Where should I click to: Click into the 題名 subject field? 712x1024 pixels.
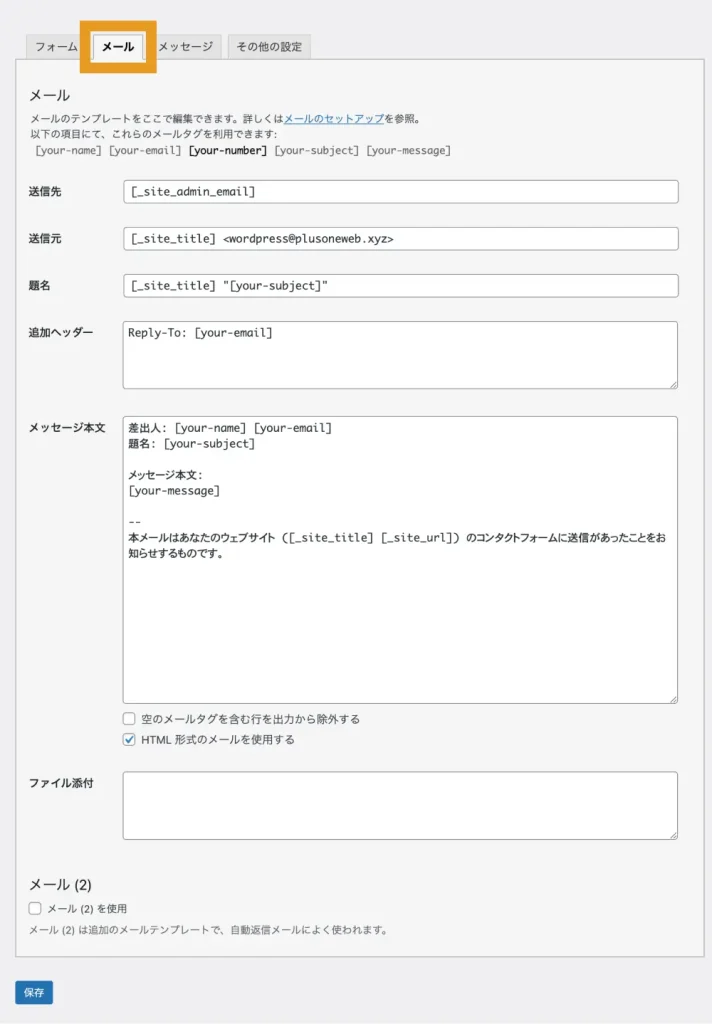click(x=400, y=286)
